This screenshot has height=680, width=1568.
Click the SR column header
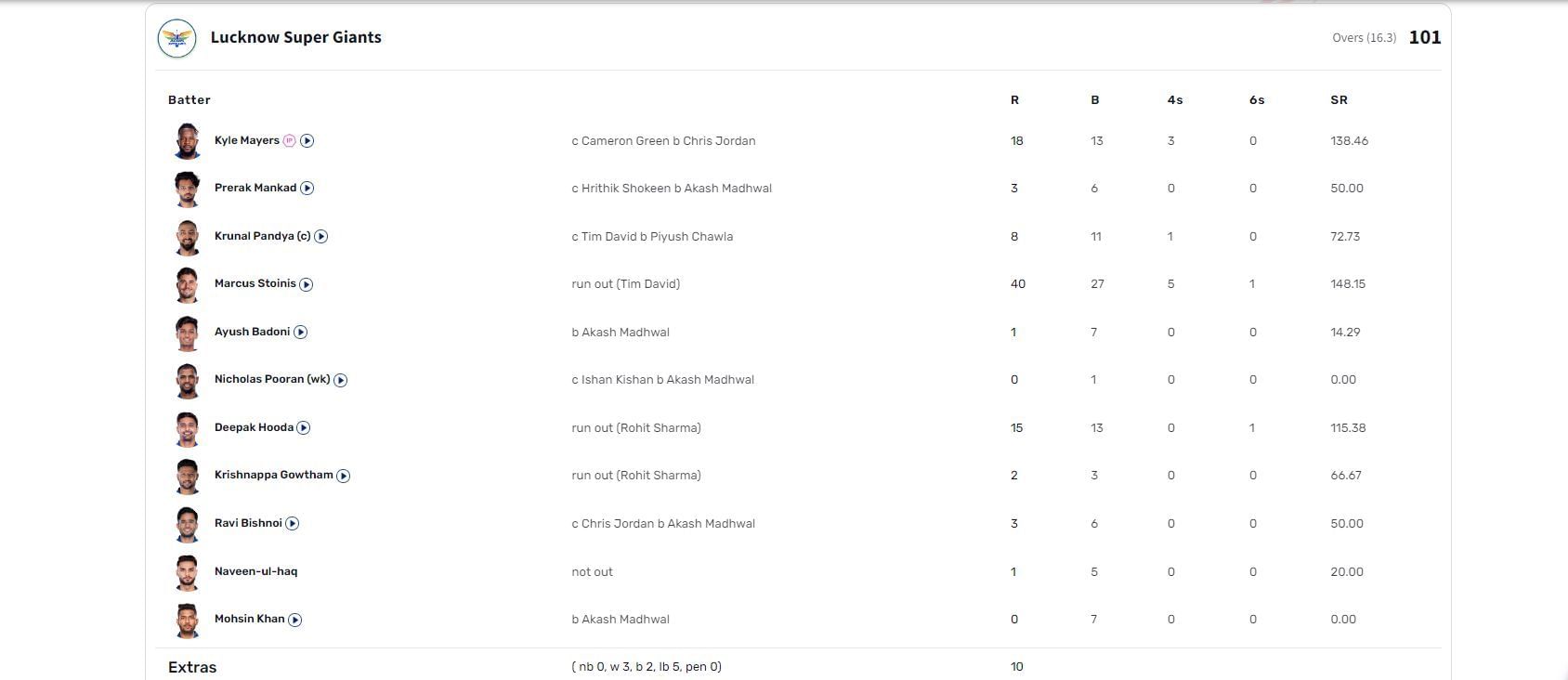(1339, 99)
